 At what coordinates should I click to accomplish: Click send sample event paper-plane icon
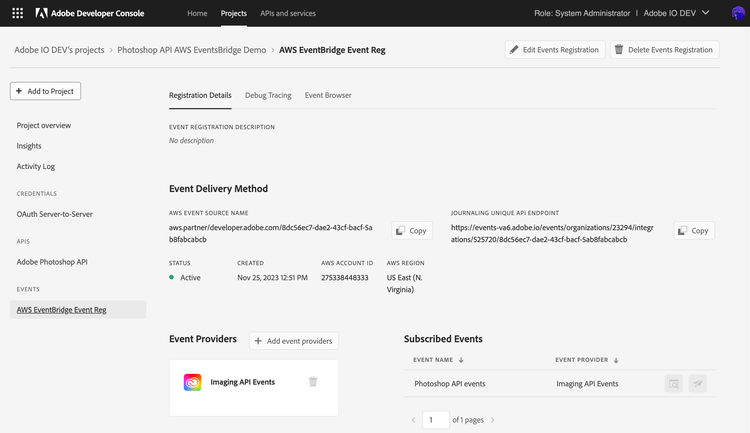[x=697, y=383]
